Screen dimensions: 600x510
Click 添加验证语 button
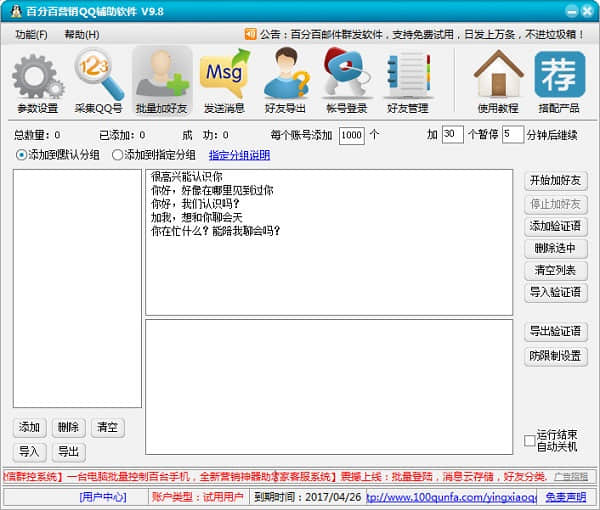pos(556,226)
